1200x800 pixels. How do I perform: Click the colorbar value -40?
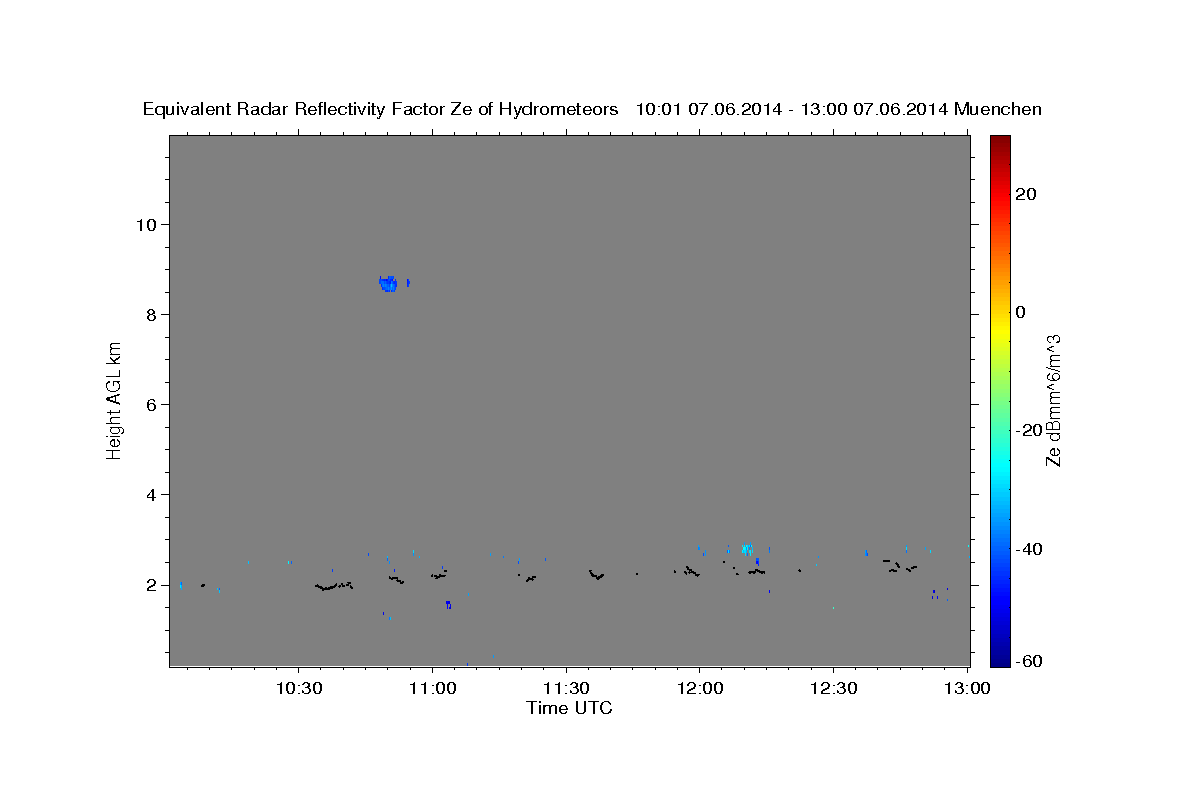coord(1028,549)
